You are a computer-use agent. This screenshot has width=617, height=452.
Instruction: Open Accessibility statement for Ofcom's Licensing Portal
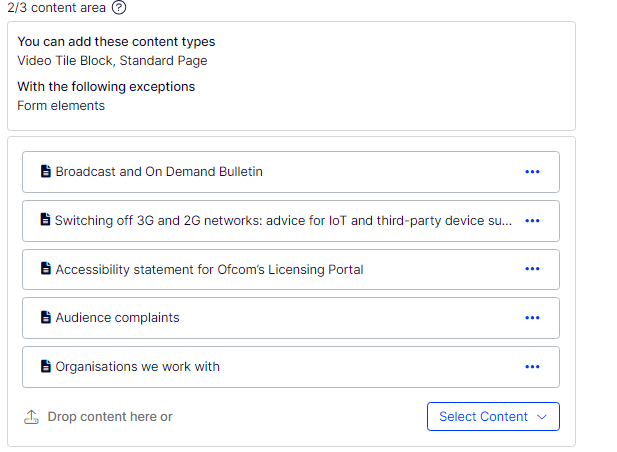click(209, 269)
